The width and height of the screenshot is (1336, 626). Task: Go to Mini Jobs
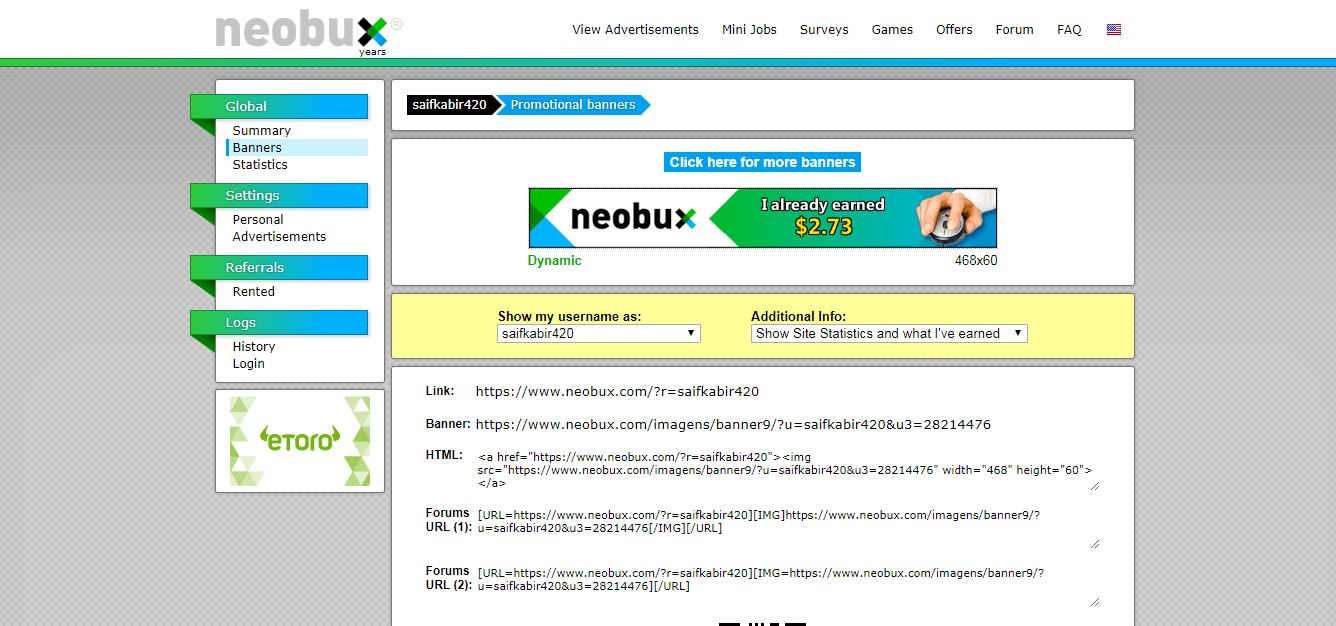tap(749, 30)
